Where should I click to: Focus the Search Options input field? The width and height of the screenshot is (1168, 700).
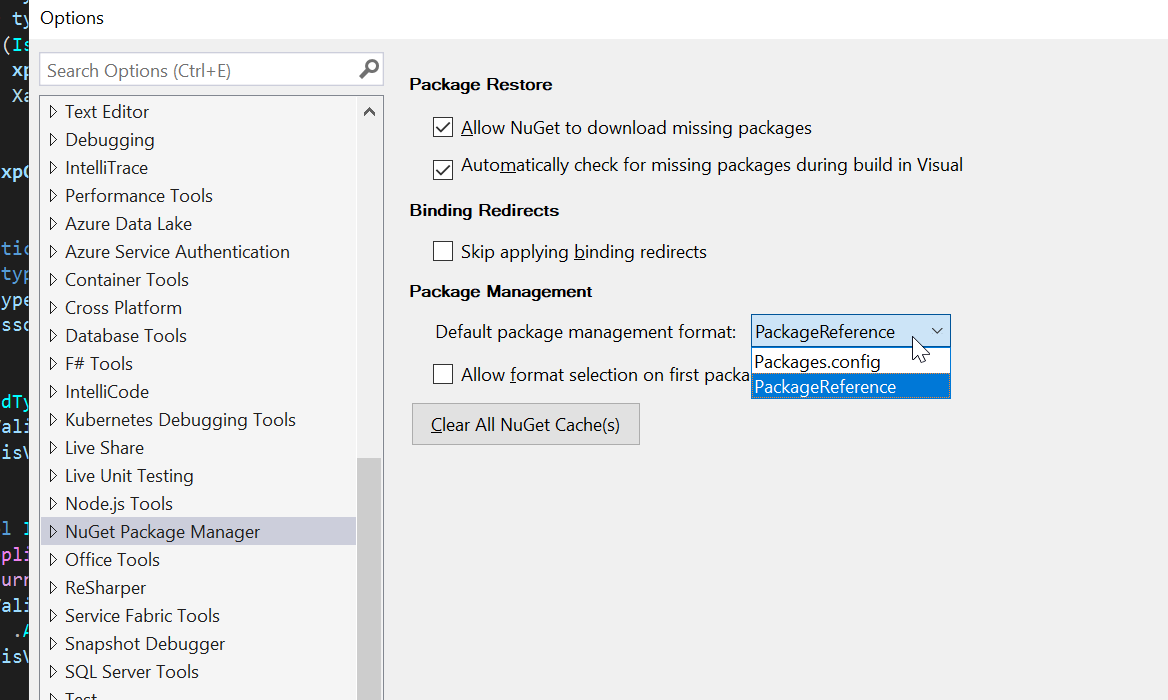point(200,70)
